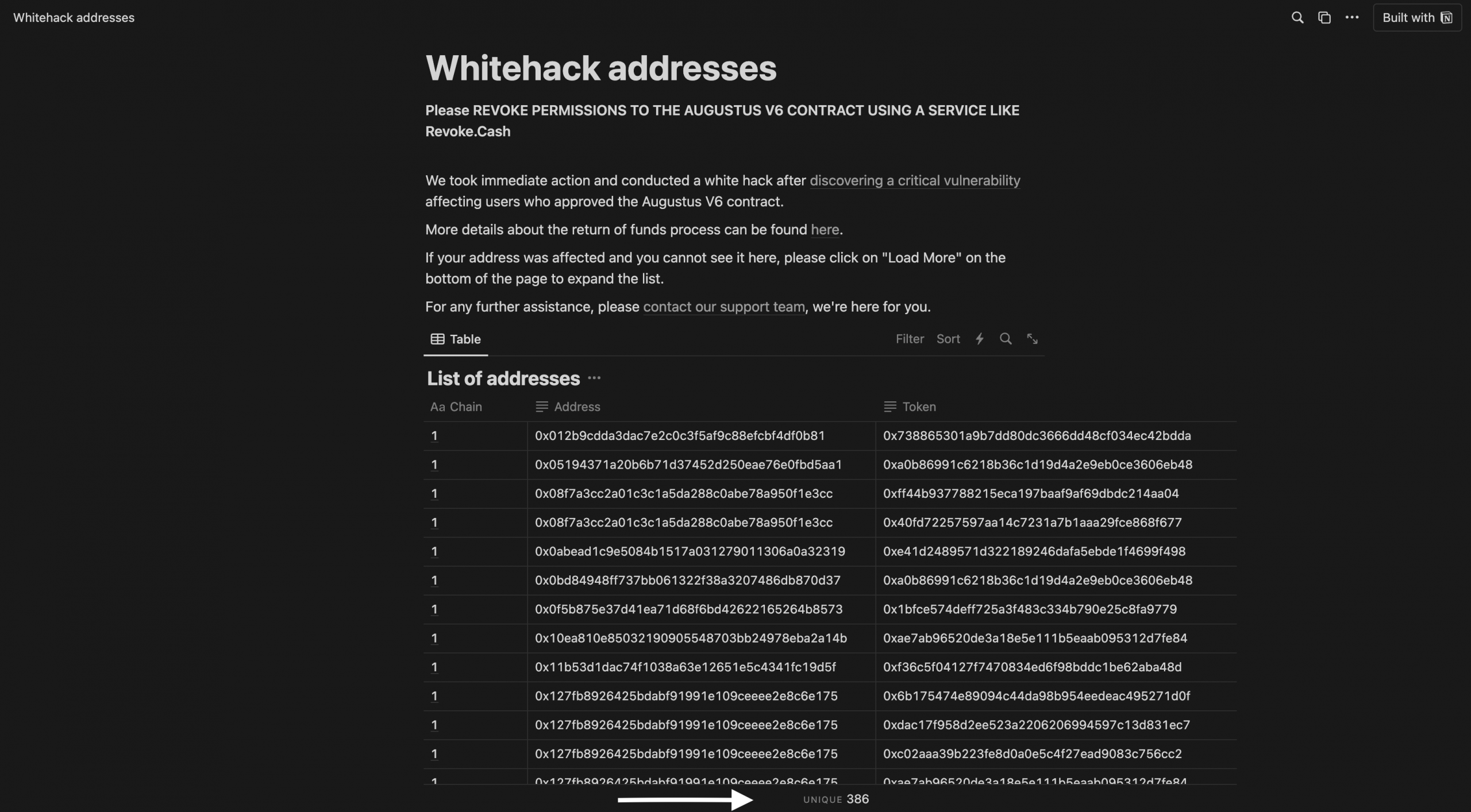Click the duplicate page icon
Viewport: 1471px width, 812px height.
pos(1324,18)
